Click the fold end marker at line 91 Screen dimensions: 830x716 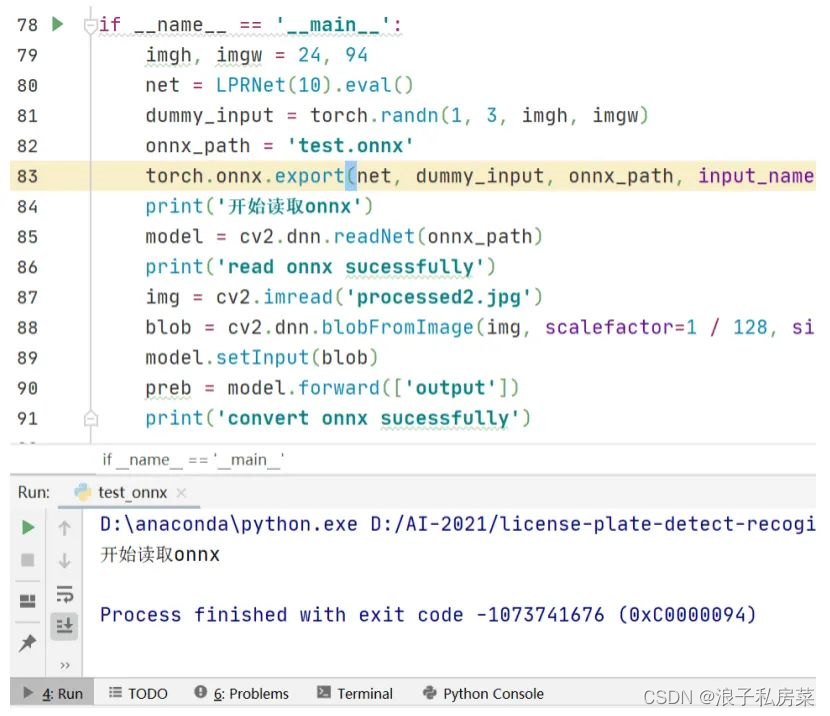(x=91, y=418)
